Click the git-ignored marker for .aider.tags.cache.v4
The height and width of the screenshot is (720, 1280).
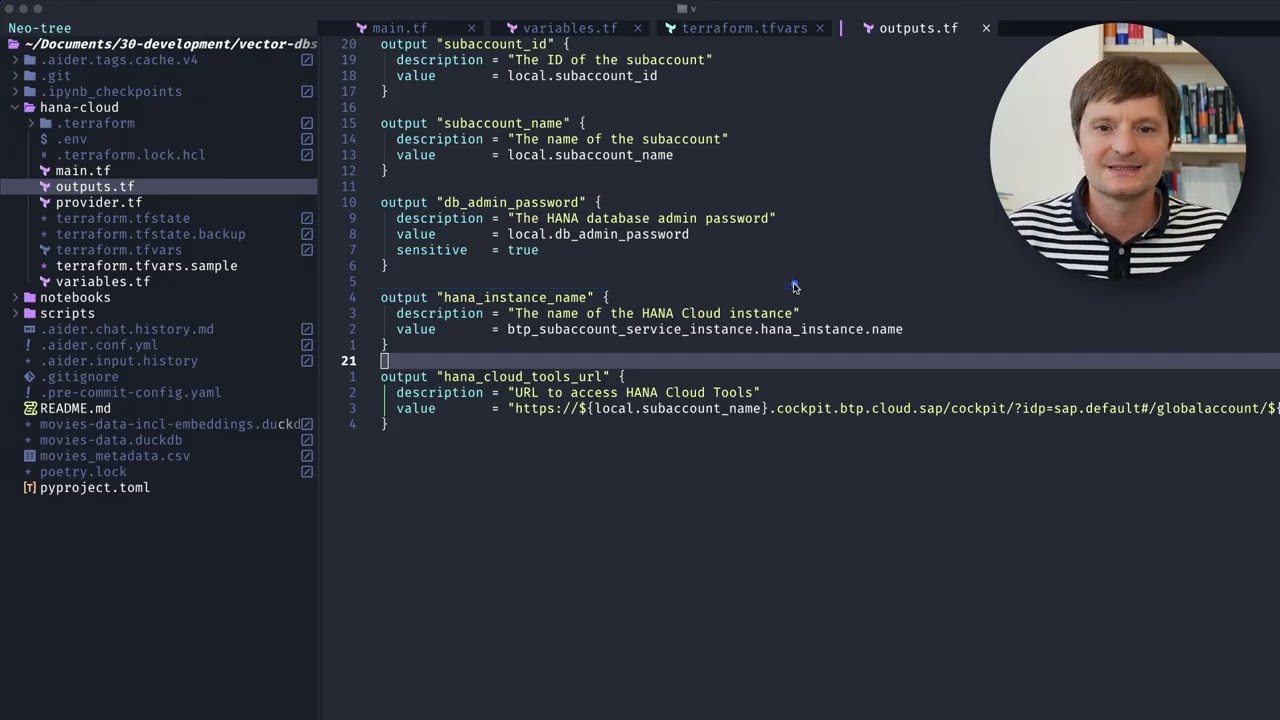click(x=307, y=60)
